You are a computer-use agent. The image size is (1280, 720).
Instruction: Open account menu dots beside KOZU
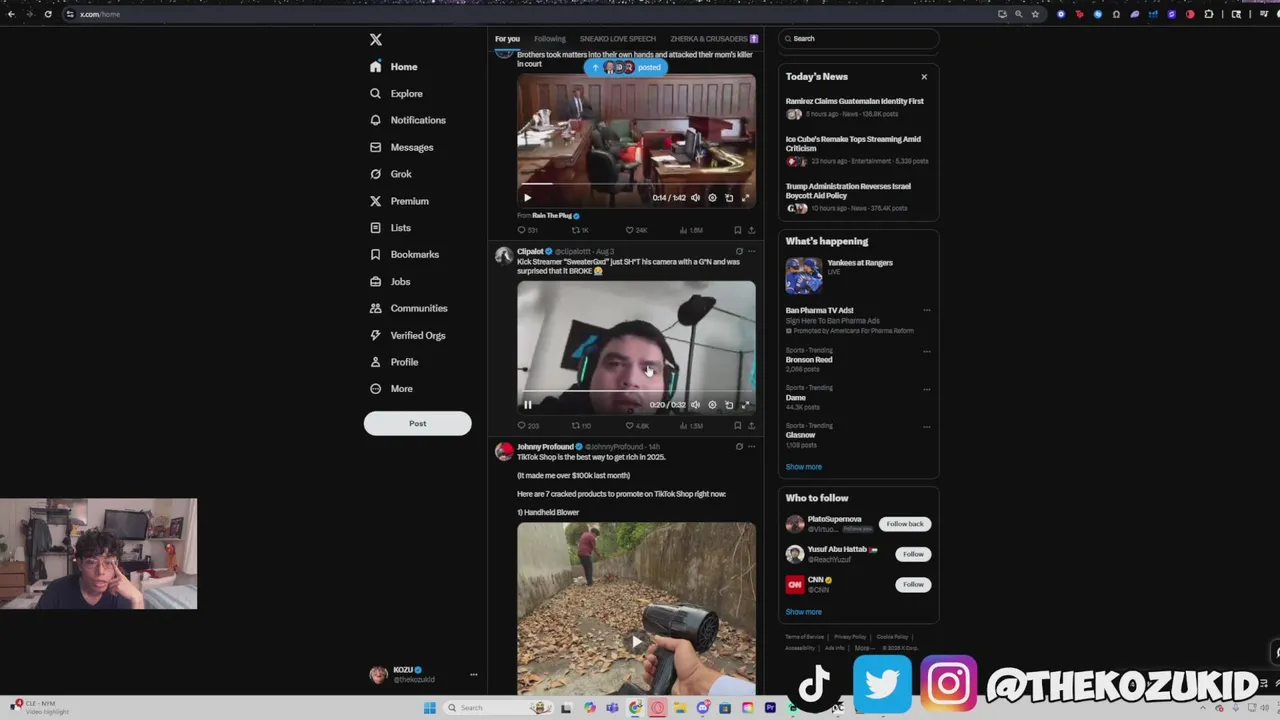point(474,675)
